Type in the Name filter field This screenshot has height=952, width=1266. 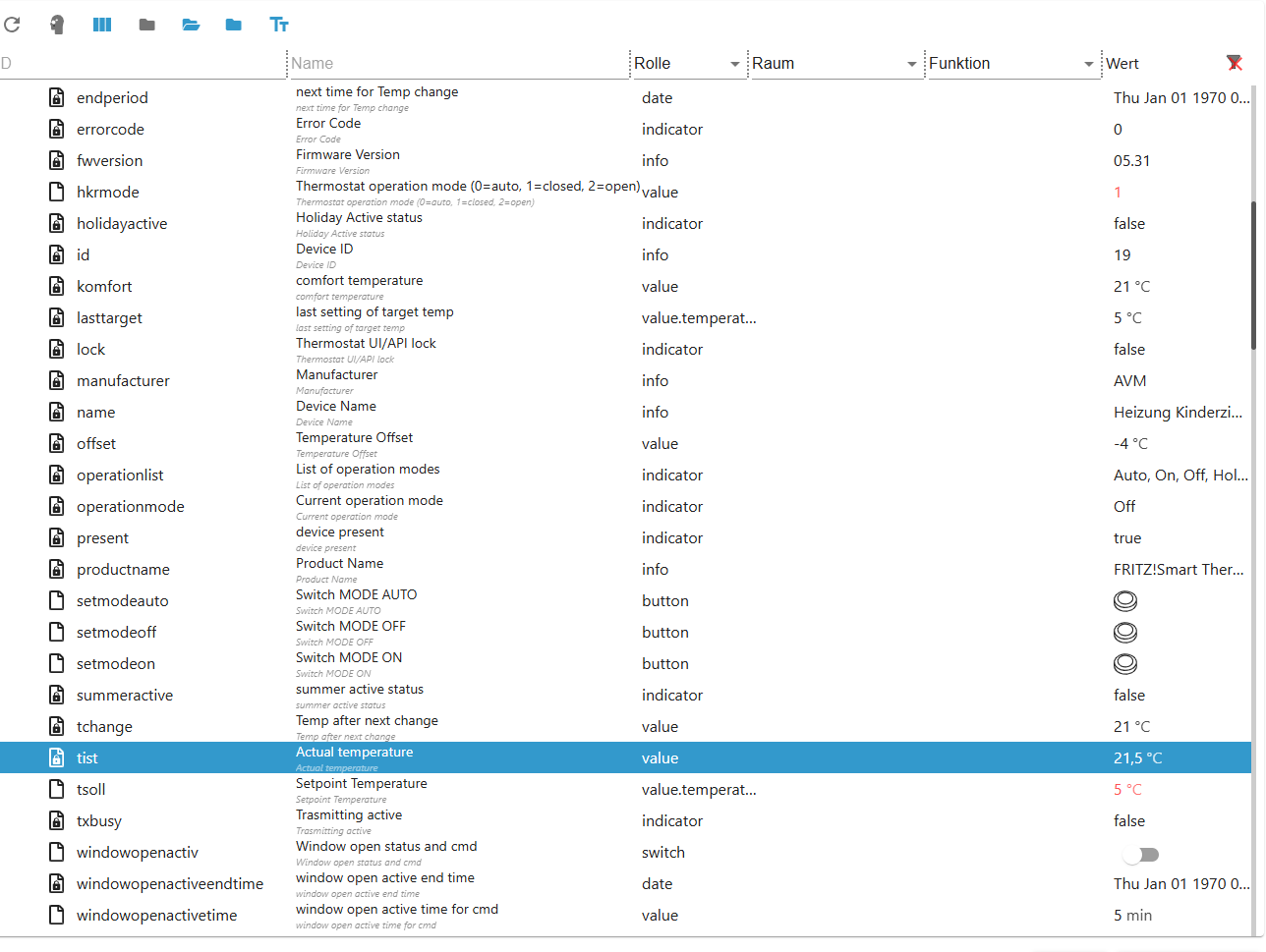442,63
